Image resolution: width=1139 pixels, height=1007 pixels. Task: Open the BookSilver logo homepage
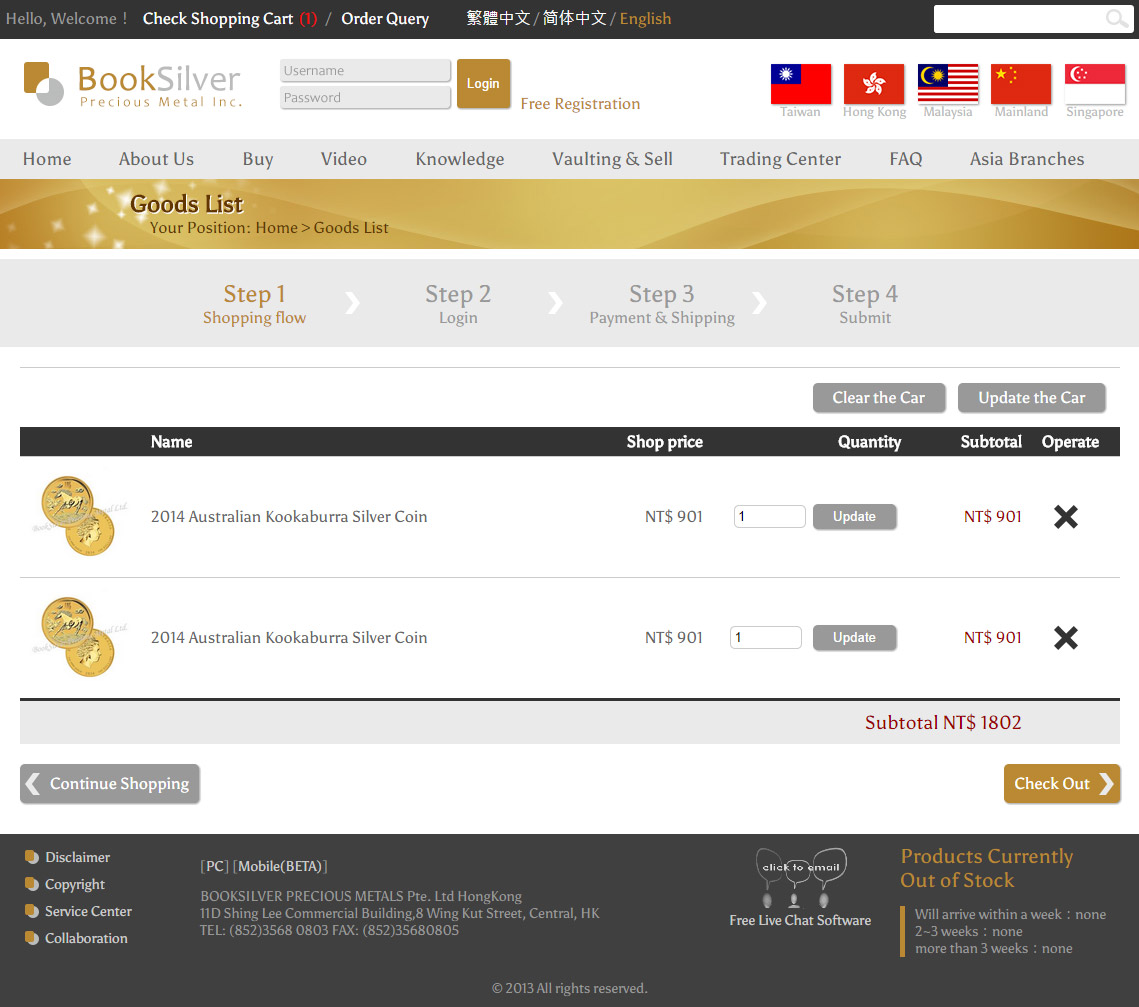point(133,85)
